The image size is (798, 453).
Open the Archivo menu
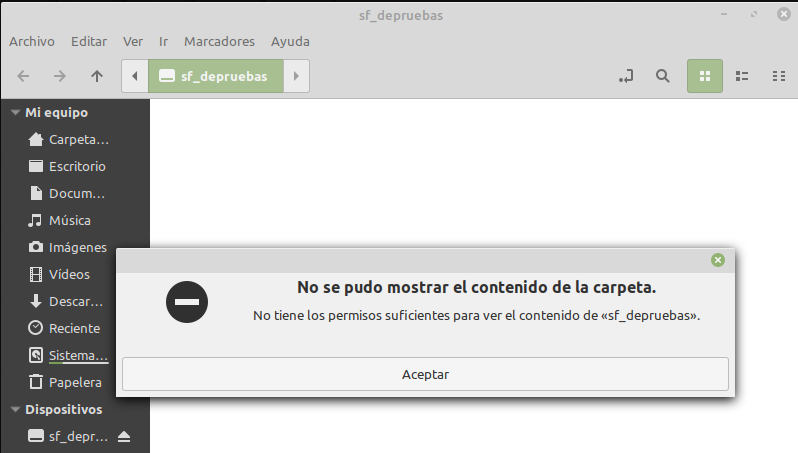[32, 42]
